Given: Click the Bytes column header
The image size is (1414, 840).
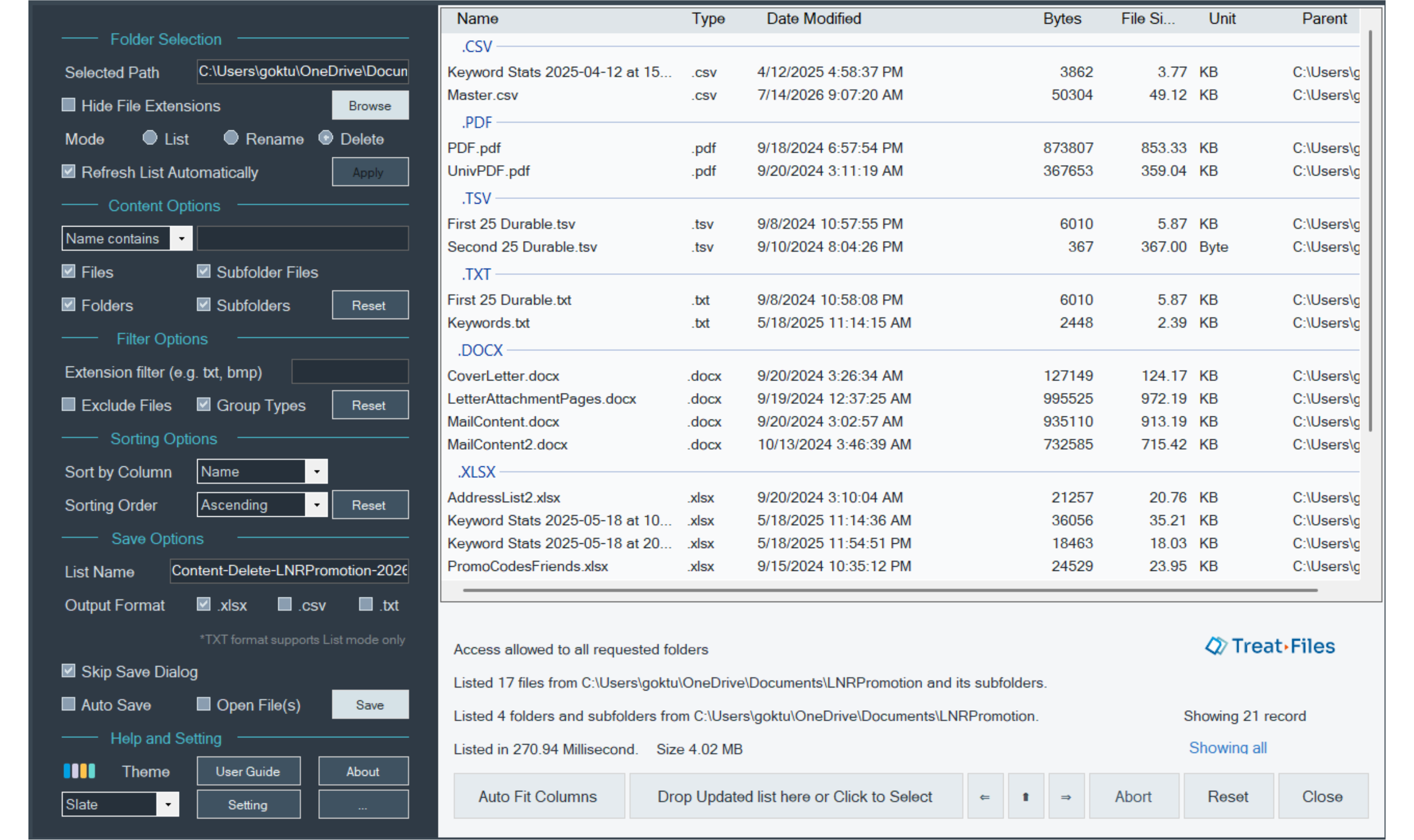Looking at the screenshot, I should 1062,19.
